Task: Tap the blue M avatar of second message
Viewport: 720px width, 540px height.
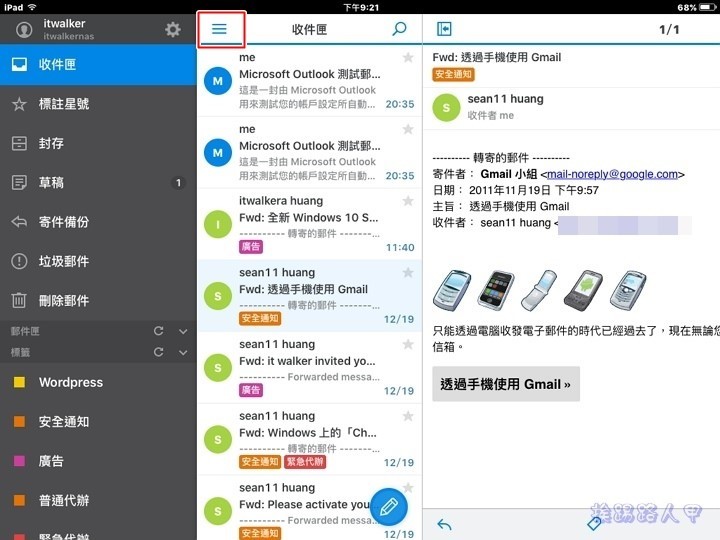Action: (x=218, y=153)
